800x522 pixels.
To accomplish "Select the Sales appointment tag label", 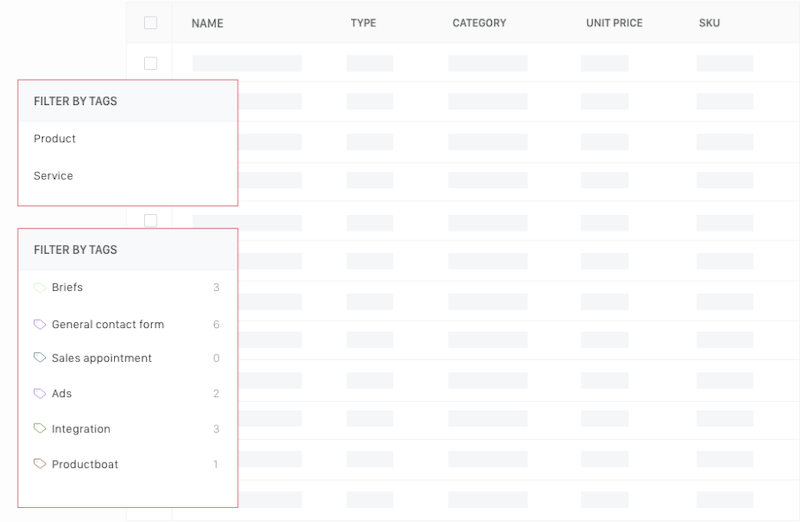I will [102, 358].
